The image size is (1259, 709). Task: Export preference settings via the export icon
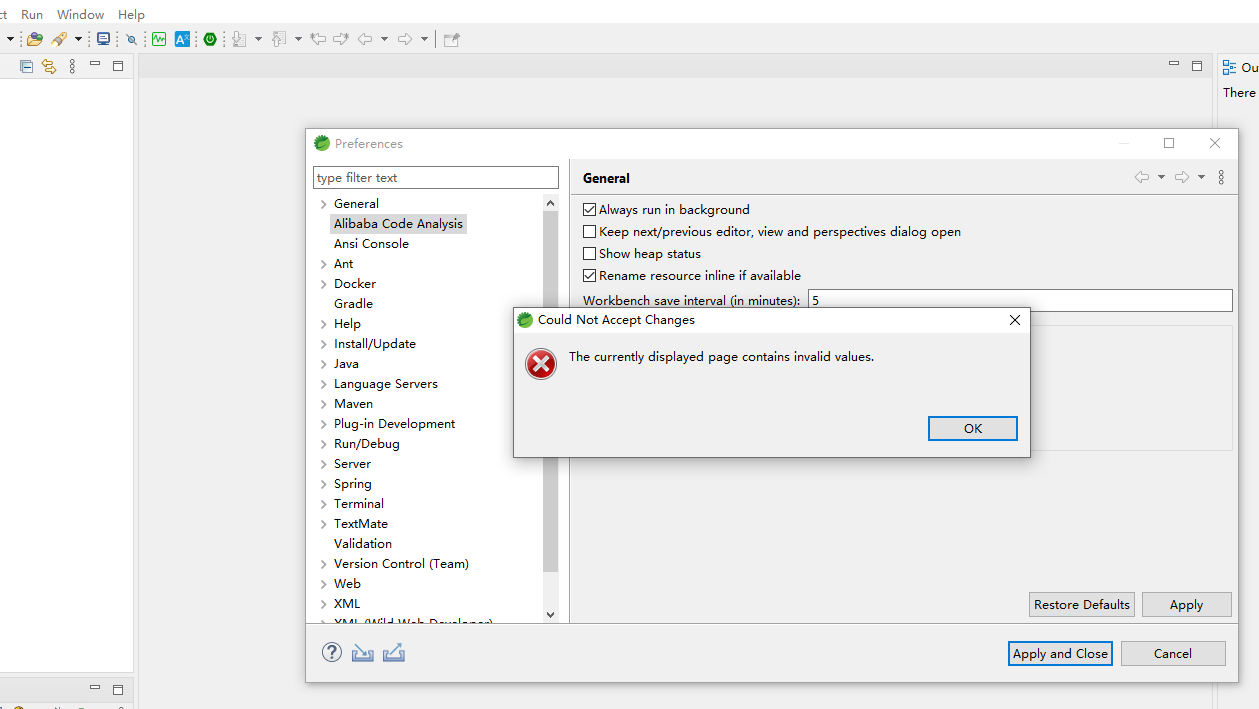tap(394, 652)
